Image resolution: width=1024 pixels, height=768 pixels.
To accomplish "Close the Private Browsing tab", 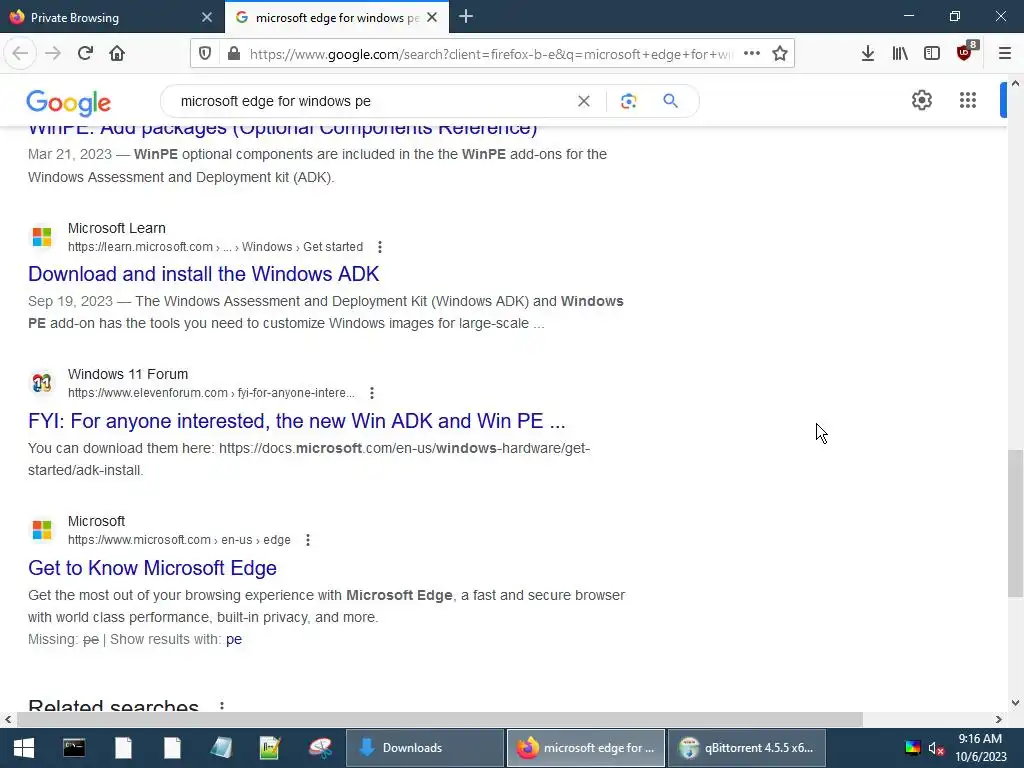I will pyautogui.click(x=207, y=18).
